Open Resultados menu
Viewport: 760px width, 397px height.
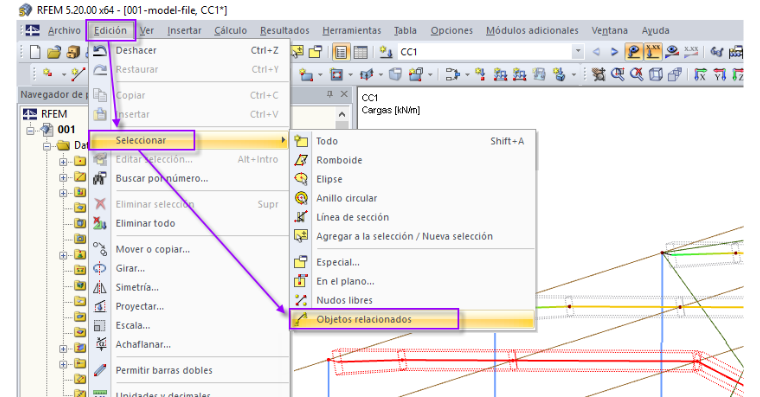tap(285, 31)
